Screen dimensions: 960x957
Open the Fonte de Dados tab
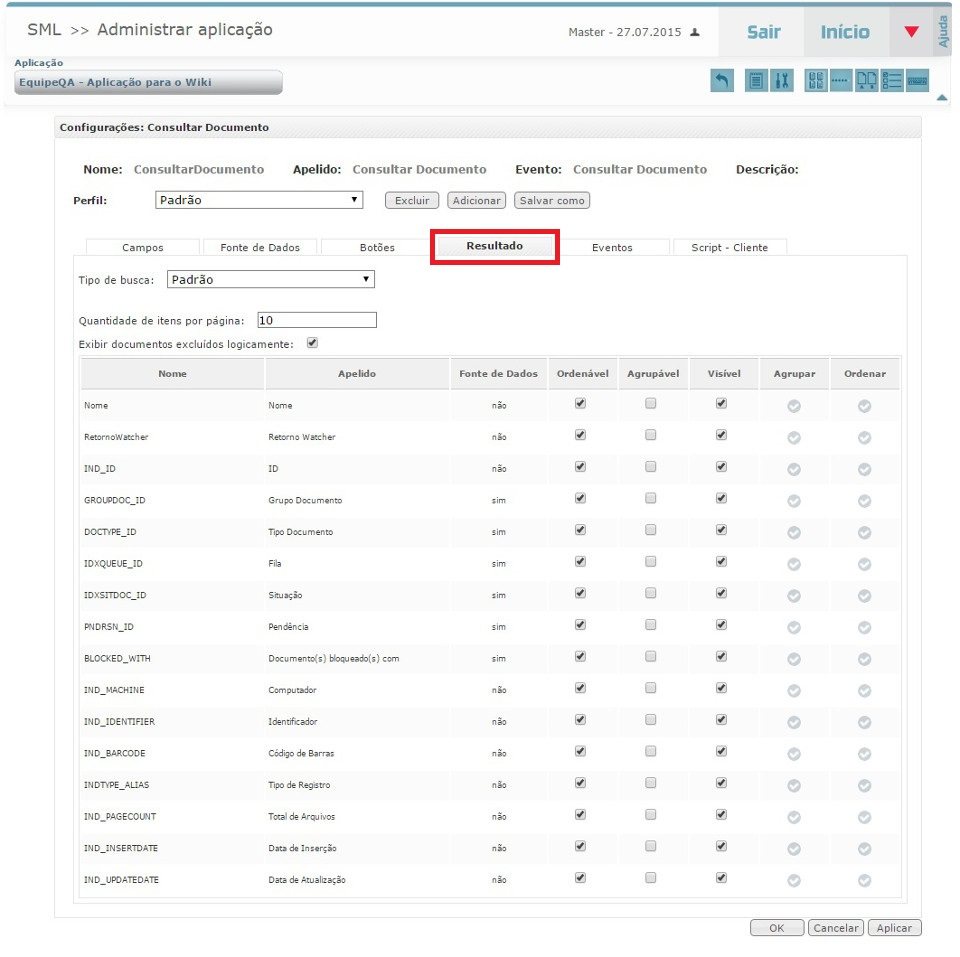point(260,247)
